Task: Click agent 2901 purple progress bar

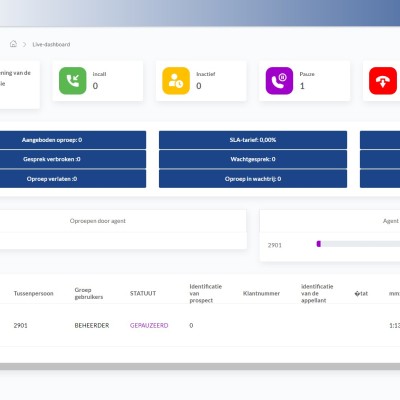Action: click(x=319, y=244)
